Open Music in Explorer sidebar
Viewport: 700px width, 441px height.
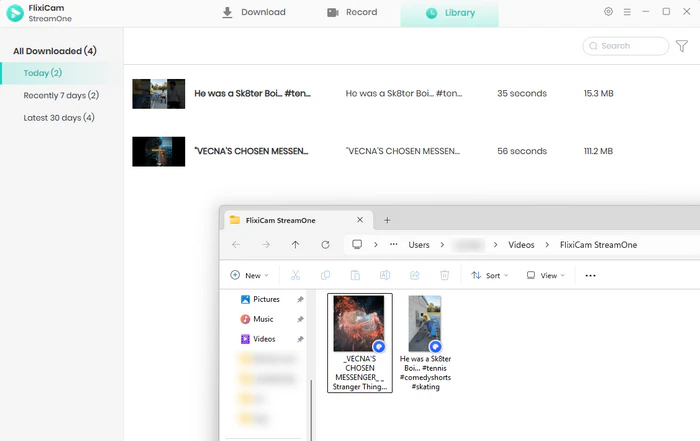point(257,319)
